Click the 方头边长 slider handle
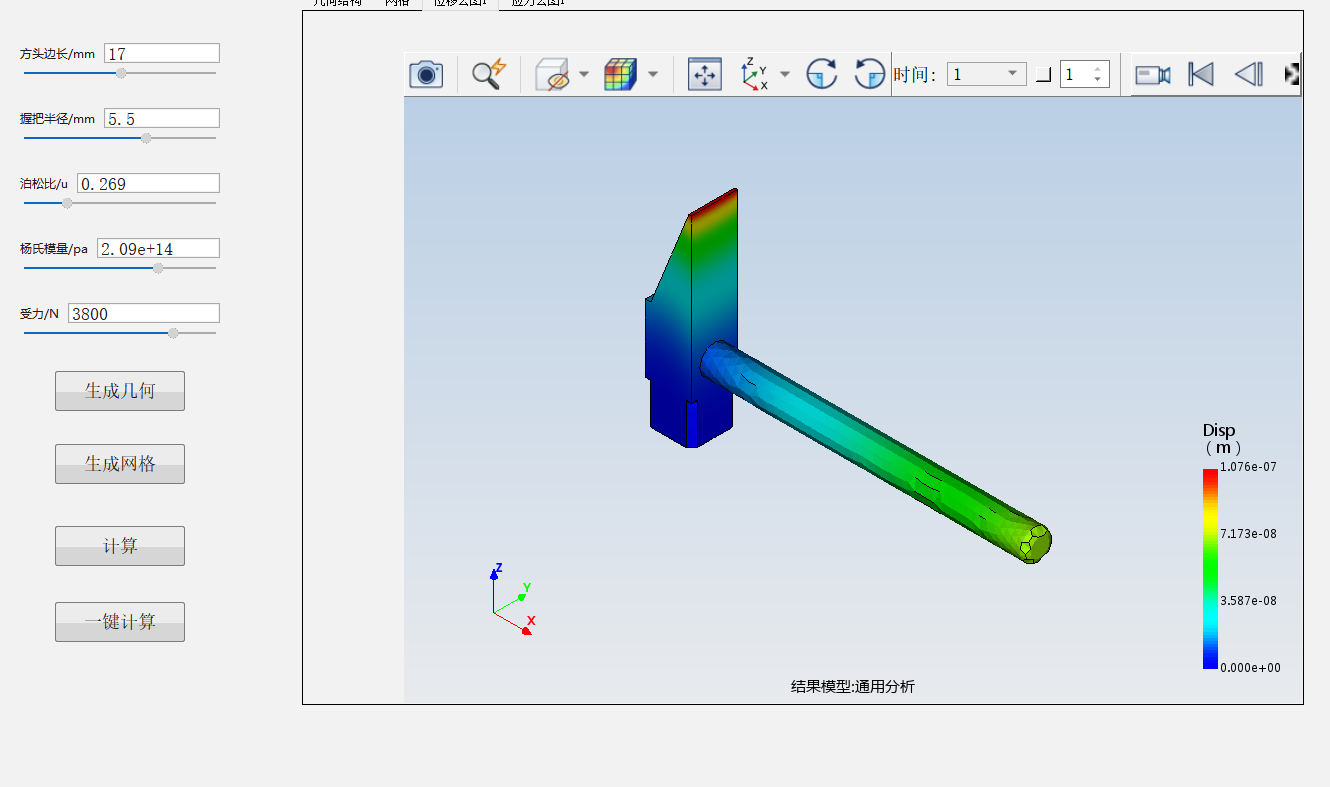This screenshot has height=787, width=1330. tap(121, 73)
